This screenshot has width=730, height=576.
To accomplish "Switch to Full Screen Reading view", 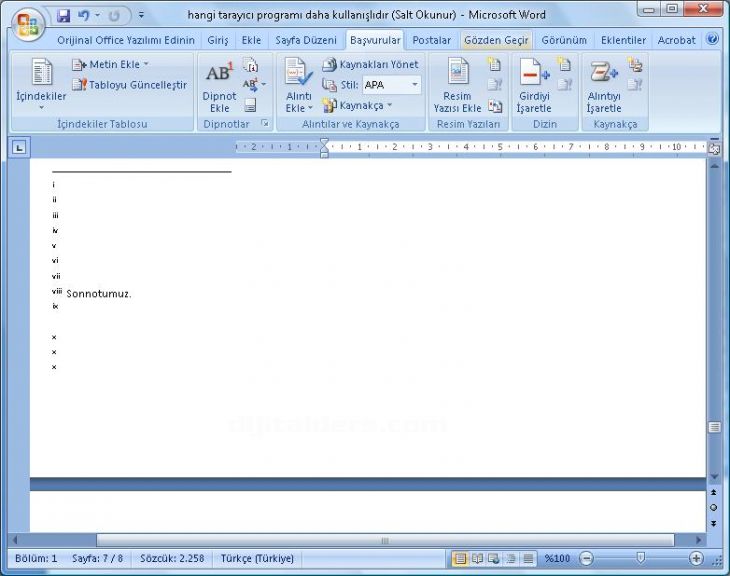I will (477, 558).
